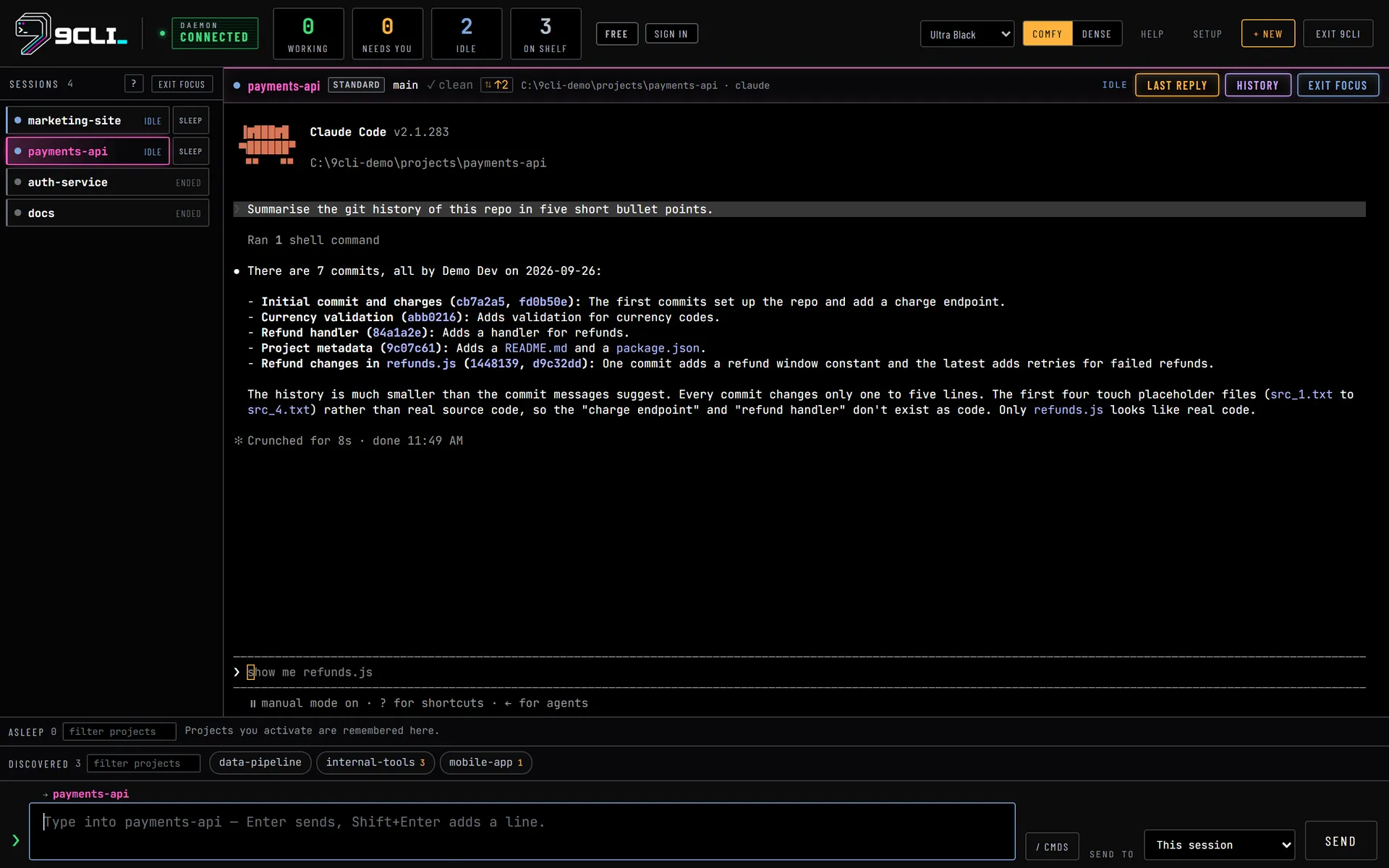Focus the 'Type into payments-api' message box
Image resolution: width=1389 pixels, height=868 pixels.
click(522, 831)
